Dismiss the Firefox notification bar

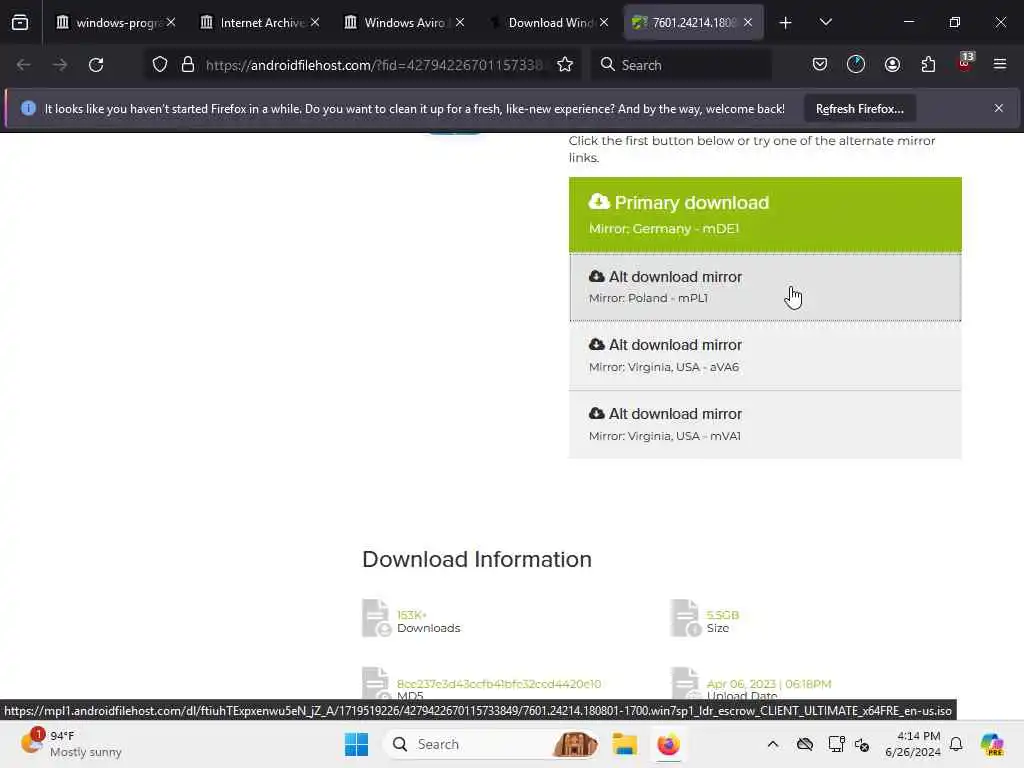[999, 108]
